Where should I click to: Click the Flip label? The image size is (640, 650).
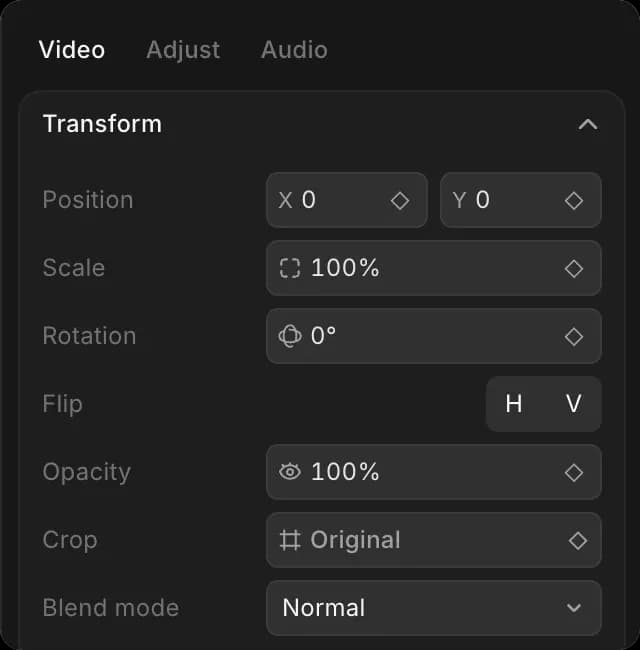(x=63, y=404)
